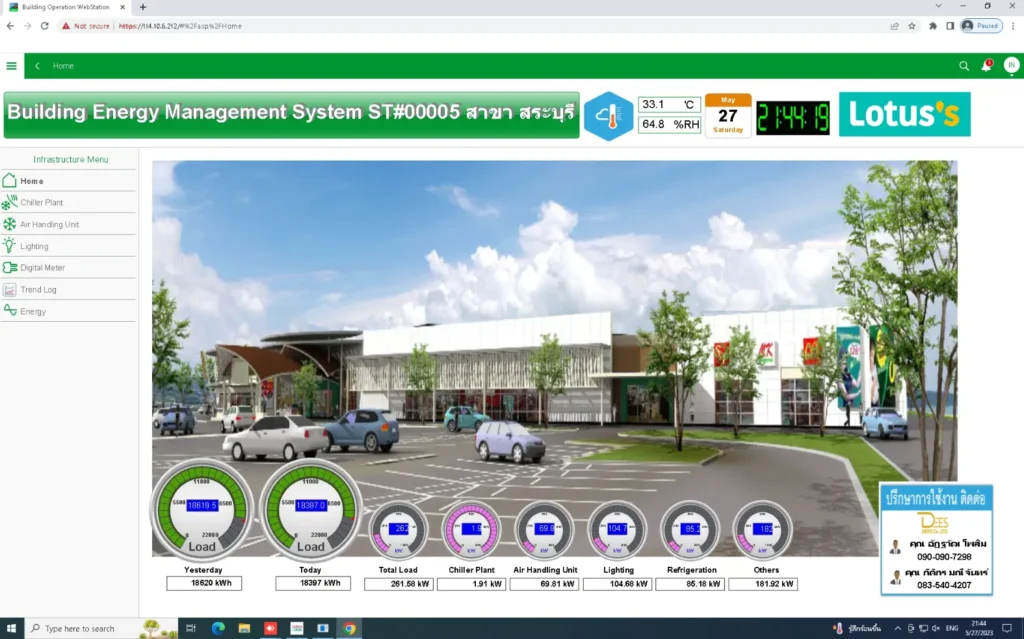Click the Yesterday load gauge

pos(202,510)
